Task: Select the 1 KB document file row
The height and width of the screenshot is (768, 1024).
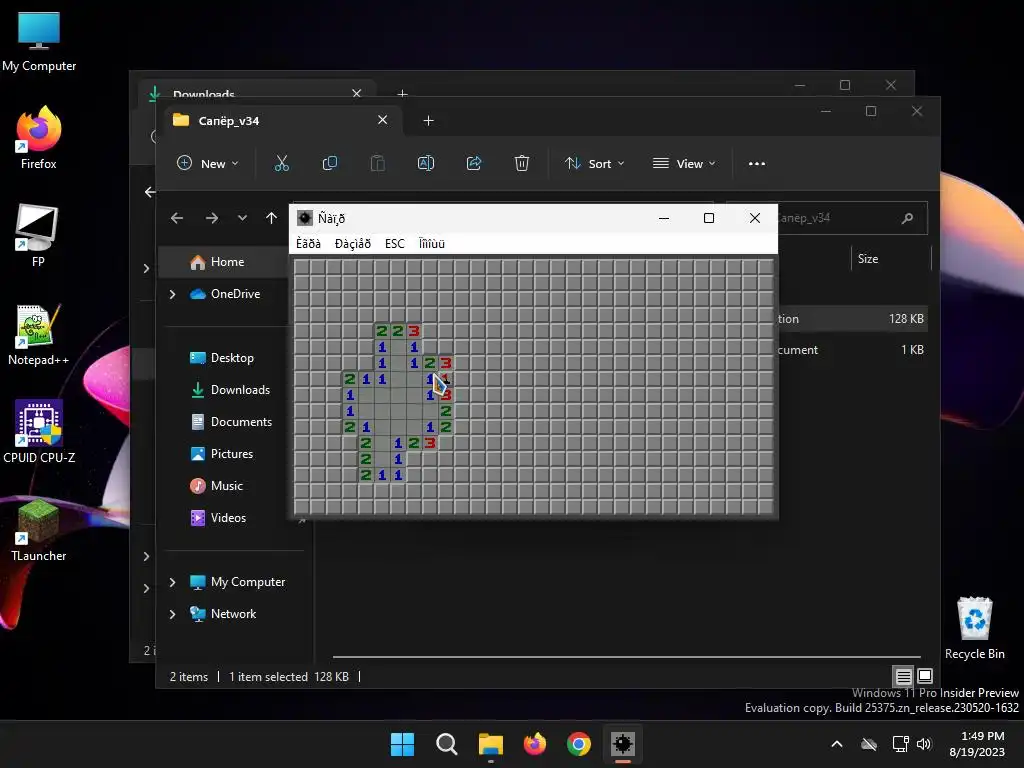Action: 852,350
